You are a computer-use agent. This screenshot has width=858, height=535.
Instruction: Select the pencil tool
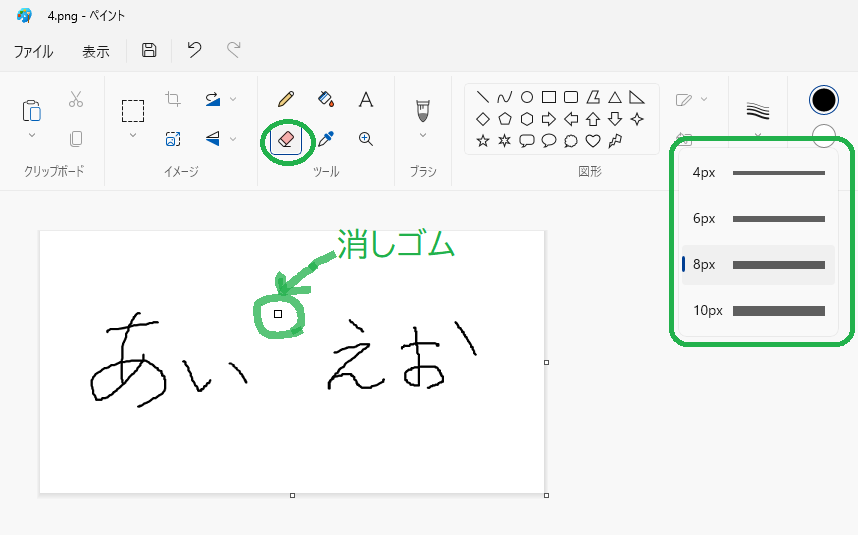(286, 99)
